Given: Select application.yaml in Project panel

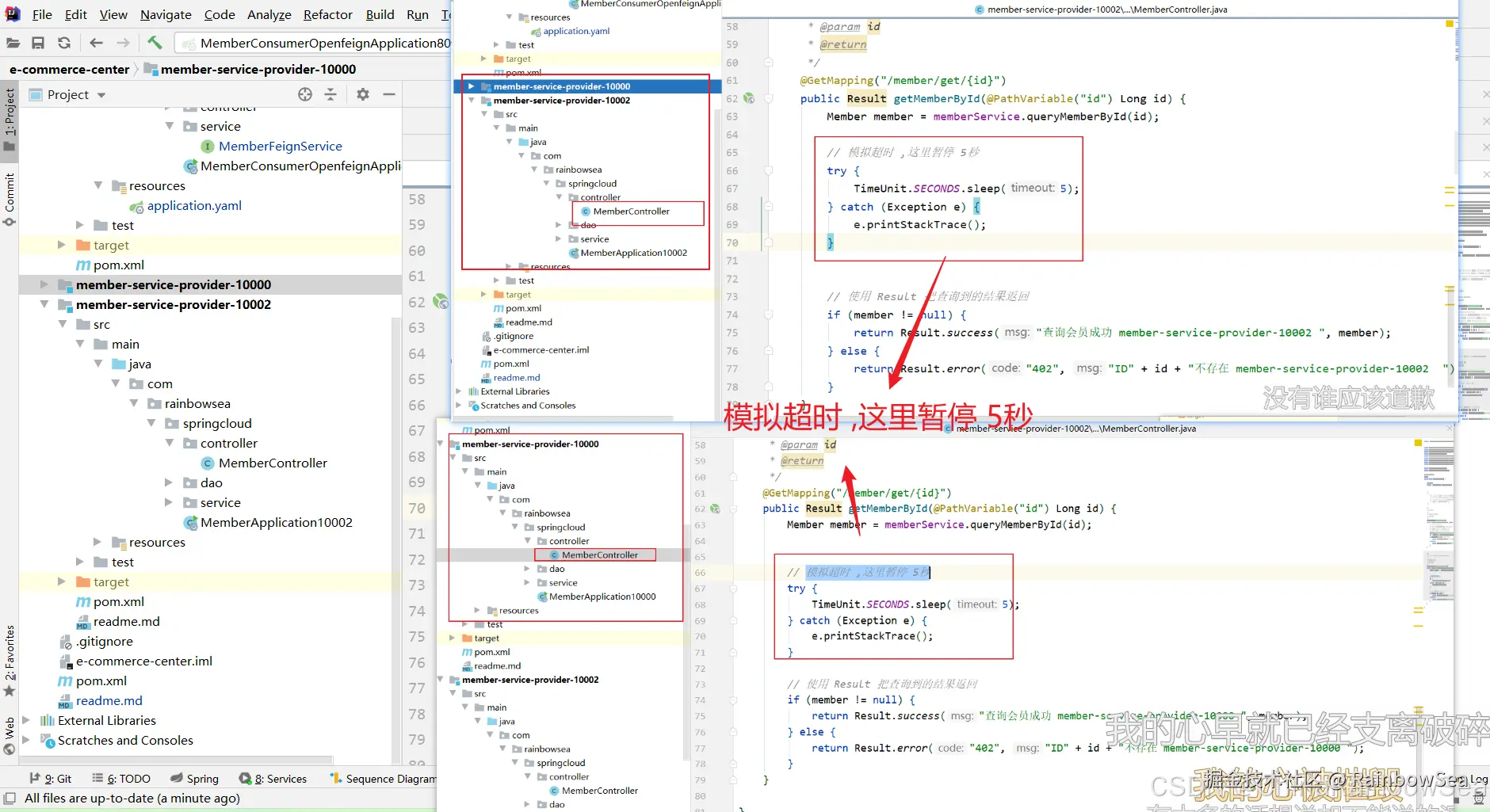Looking at the screenshot, I should click(194, 205).
